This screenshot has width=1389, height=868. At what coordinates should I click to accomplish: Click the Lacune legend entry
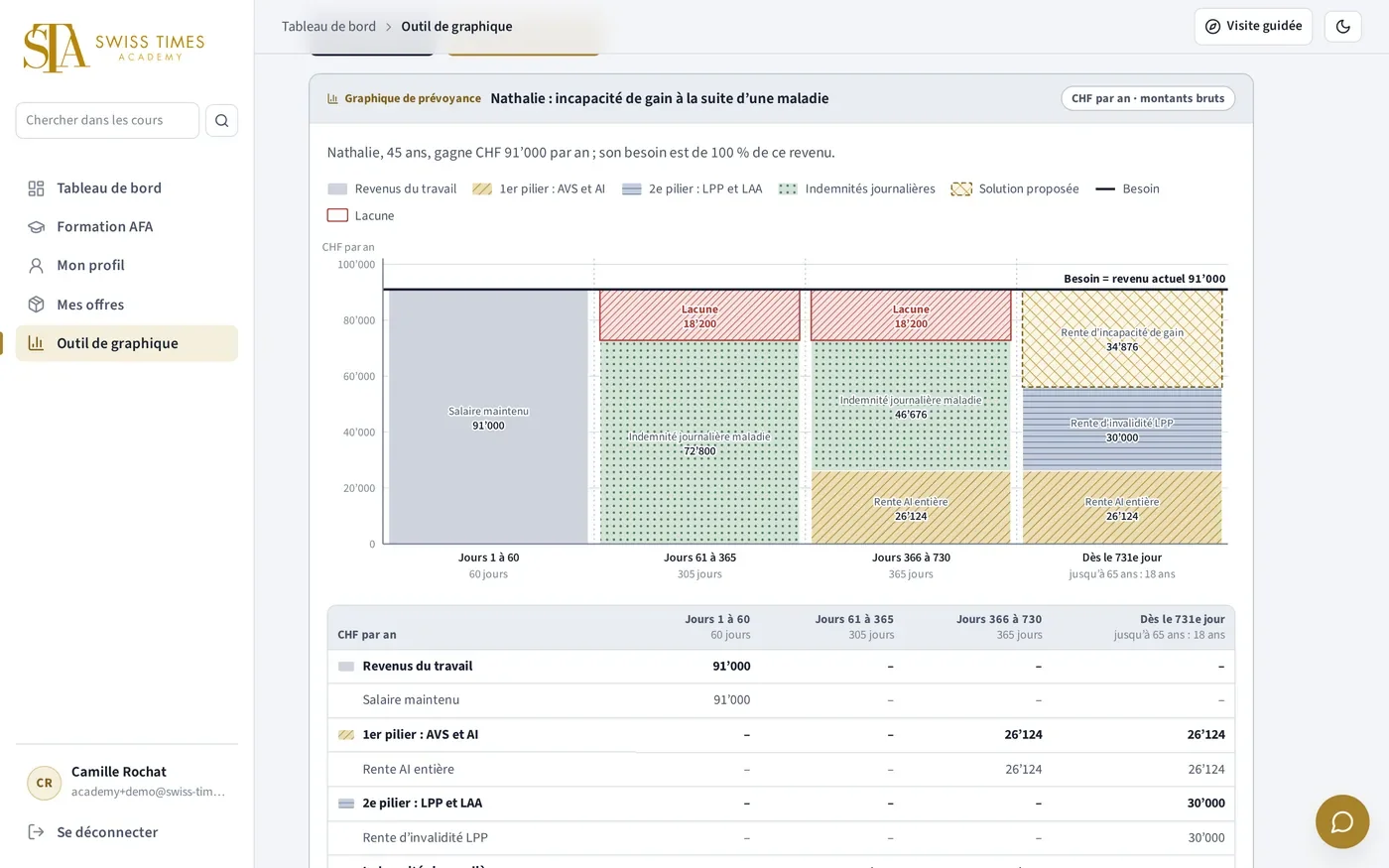coord(361,215)
